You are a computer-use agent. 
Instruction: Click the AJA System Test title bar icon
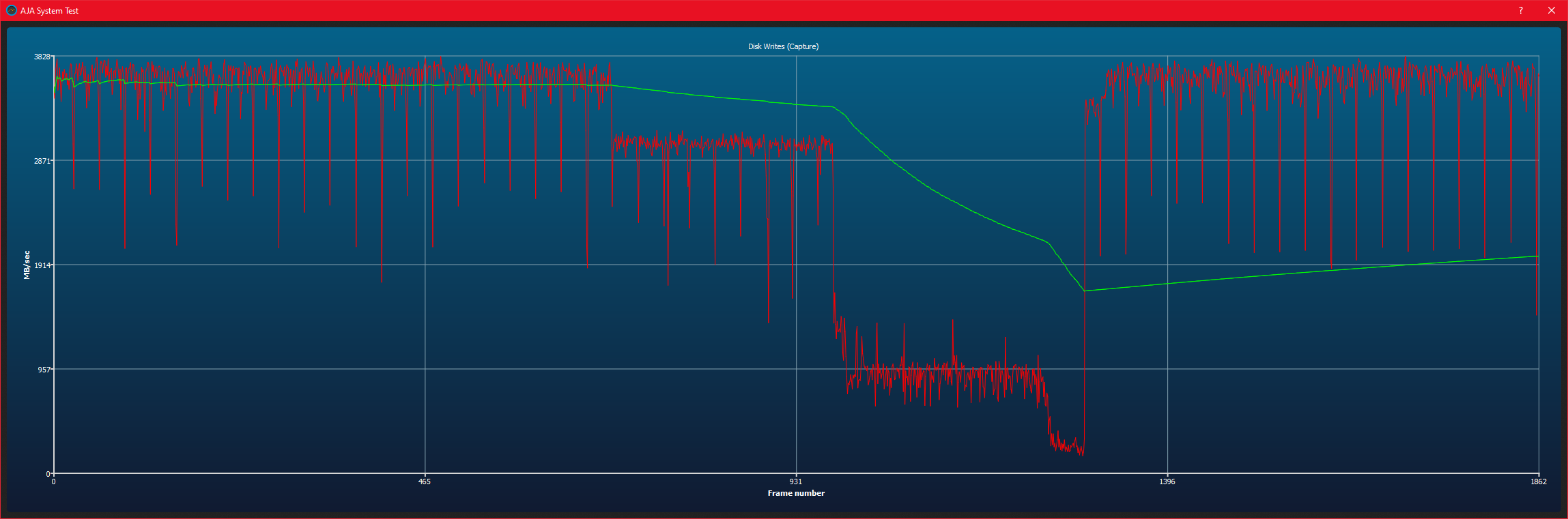click(x=11, y=10)
